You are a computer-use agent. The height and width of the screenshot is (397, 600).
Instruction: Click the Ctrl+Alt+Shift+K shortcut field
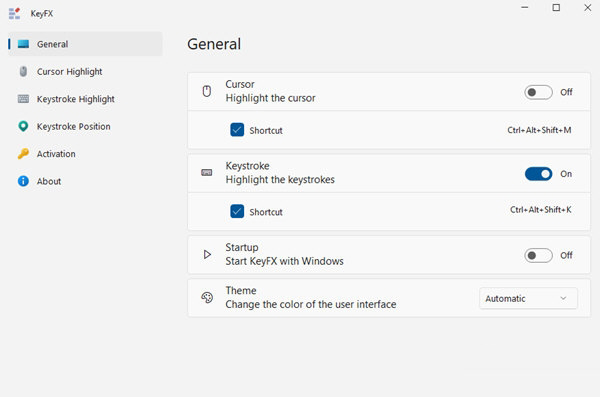[x=541, y=210]
